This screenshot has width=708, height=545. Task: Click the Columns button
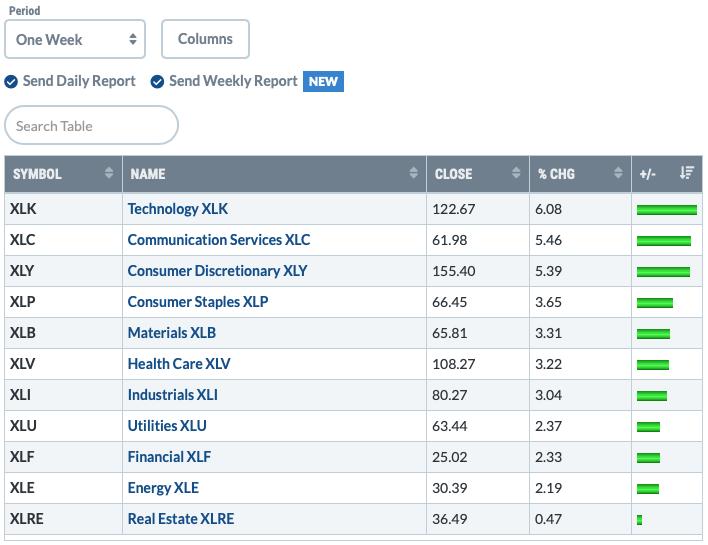[x=205, y=39]
